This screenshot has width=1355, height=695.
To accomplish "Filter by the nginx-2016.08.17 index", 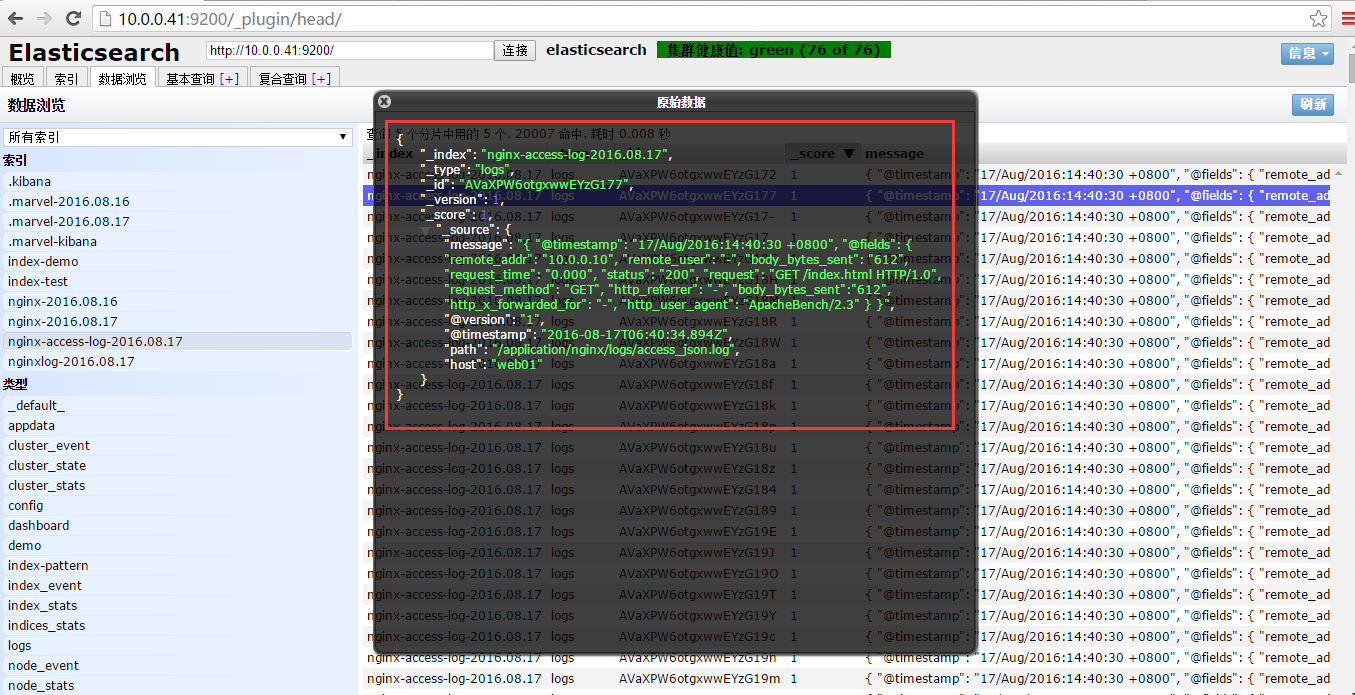I will 177,321.
